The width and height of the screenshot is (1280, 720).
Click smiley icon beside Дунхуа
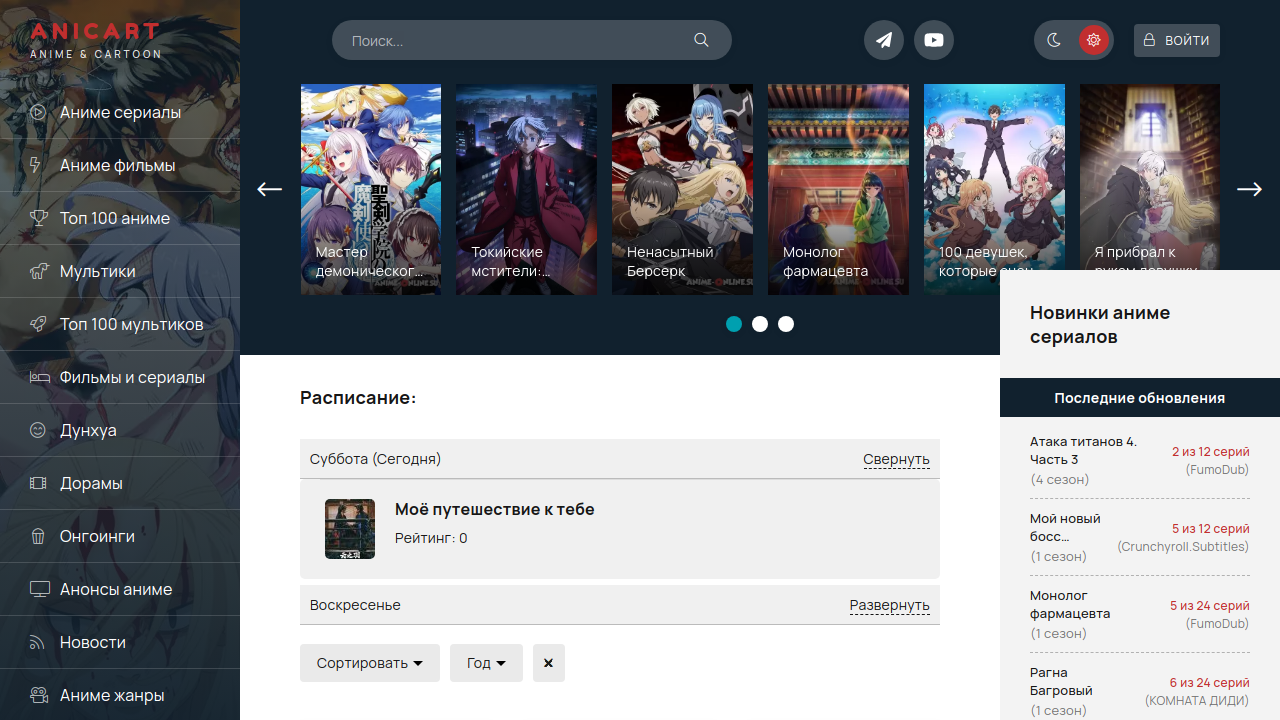[x=38, y=430]
